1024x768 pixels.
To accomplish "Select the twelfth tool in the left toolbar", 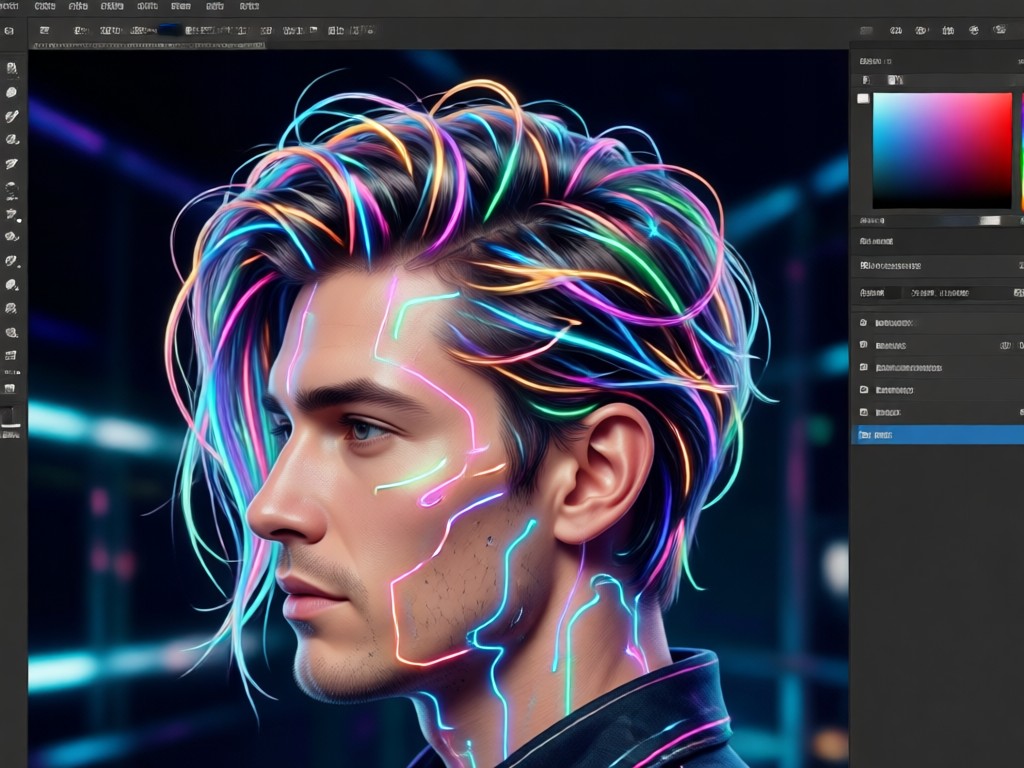I will 11,332.
